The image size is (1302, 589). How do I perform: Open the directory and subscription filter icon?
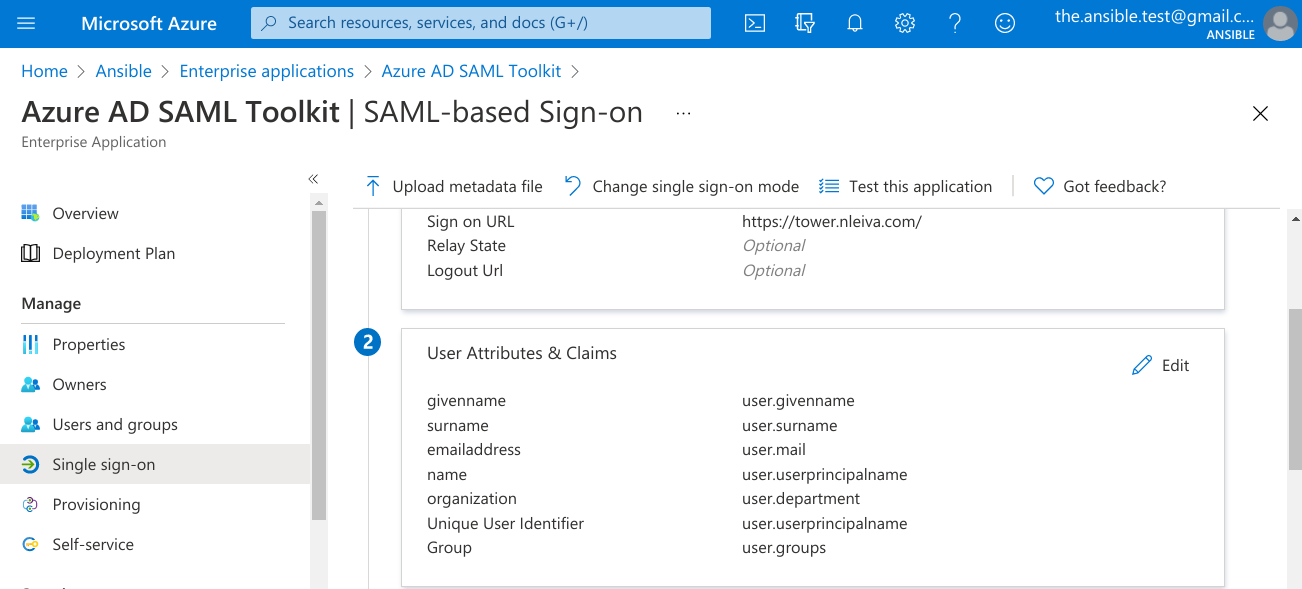point(805,23)
